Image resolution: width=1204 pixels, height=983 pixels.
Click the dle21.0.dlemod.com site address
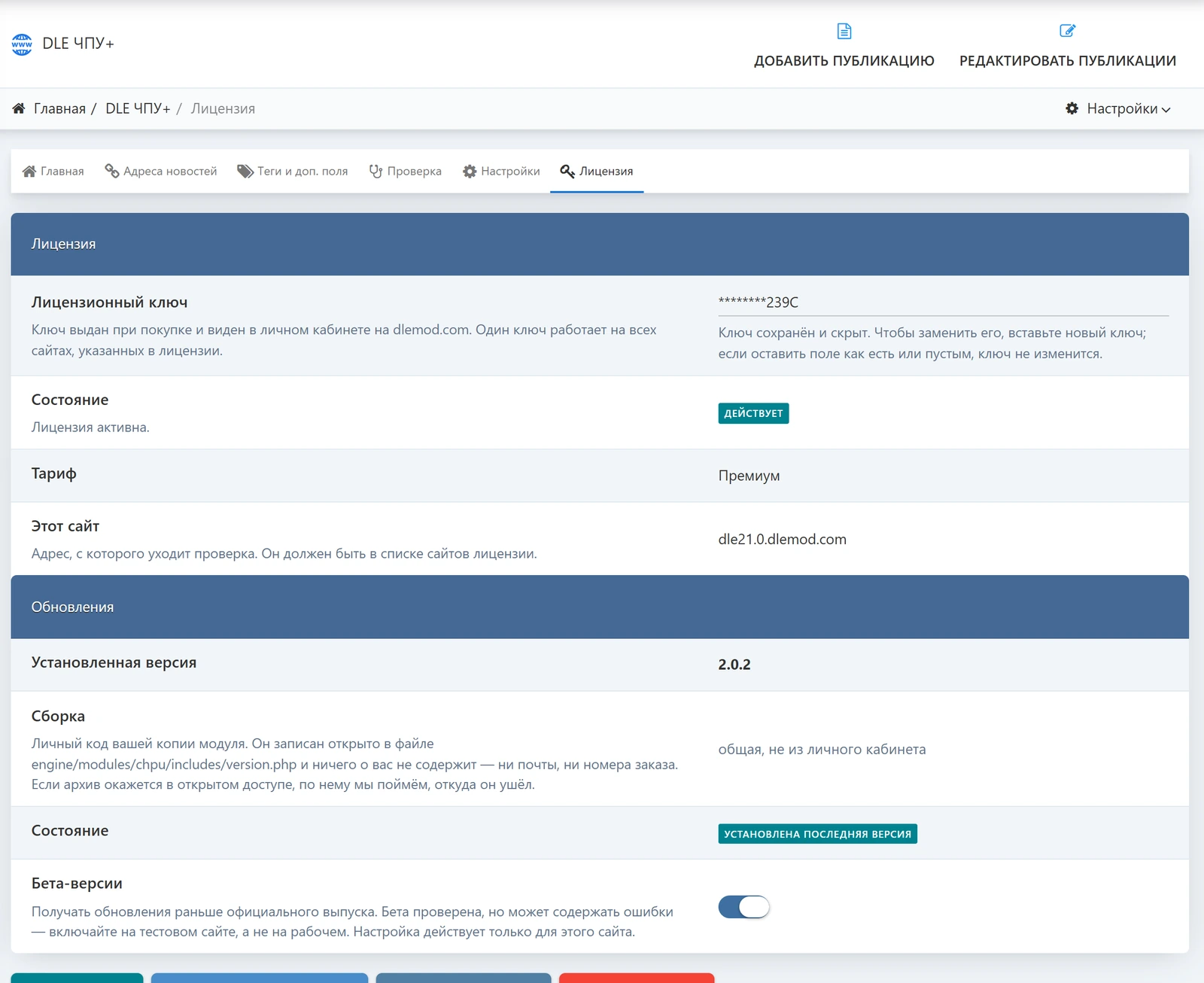(783, 539)
